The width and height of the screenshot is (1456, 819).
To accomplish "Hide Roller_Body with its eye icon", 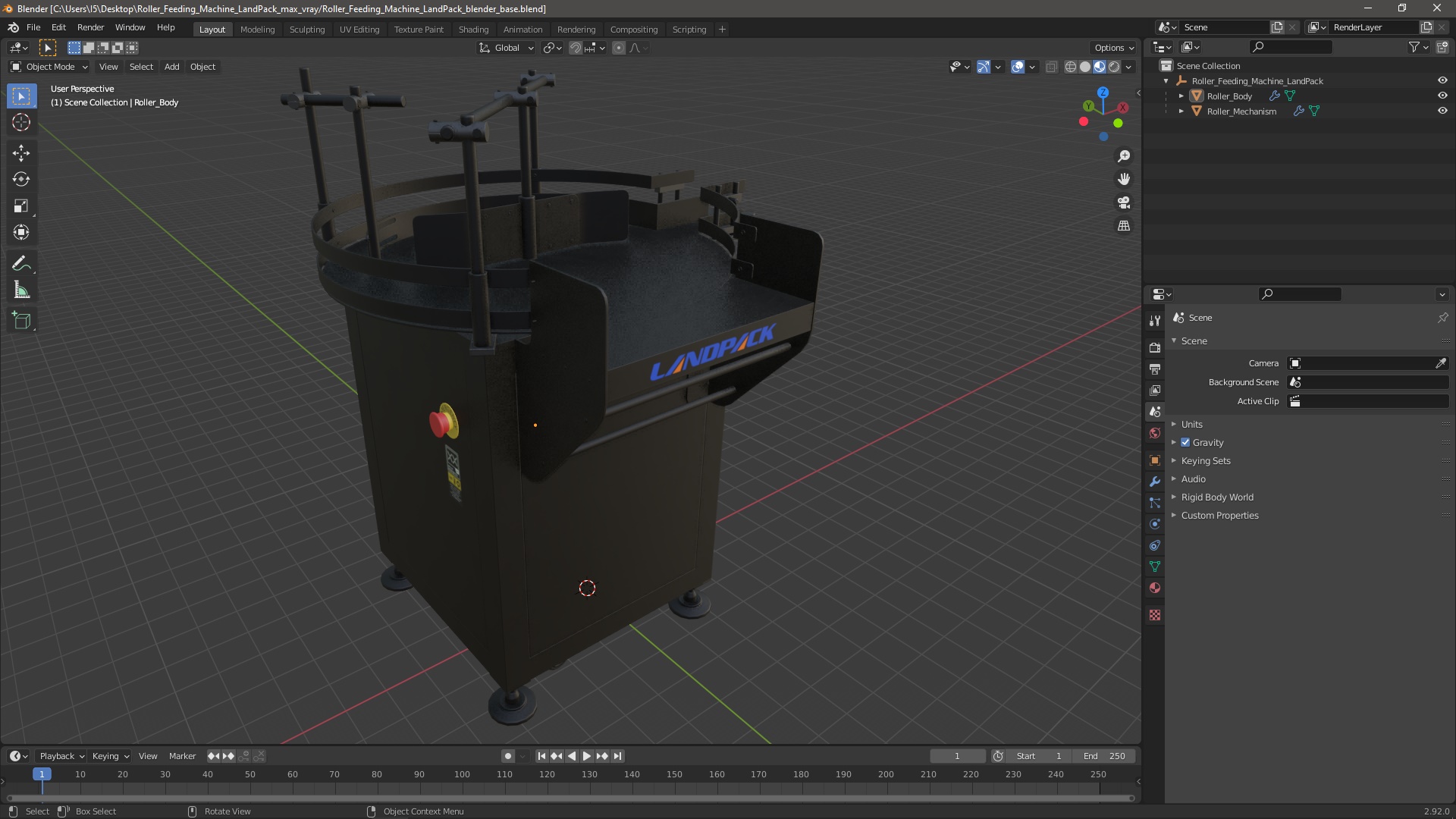I will (x=1442, y=96).
